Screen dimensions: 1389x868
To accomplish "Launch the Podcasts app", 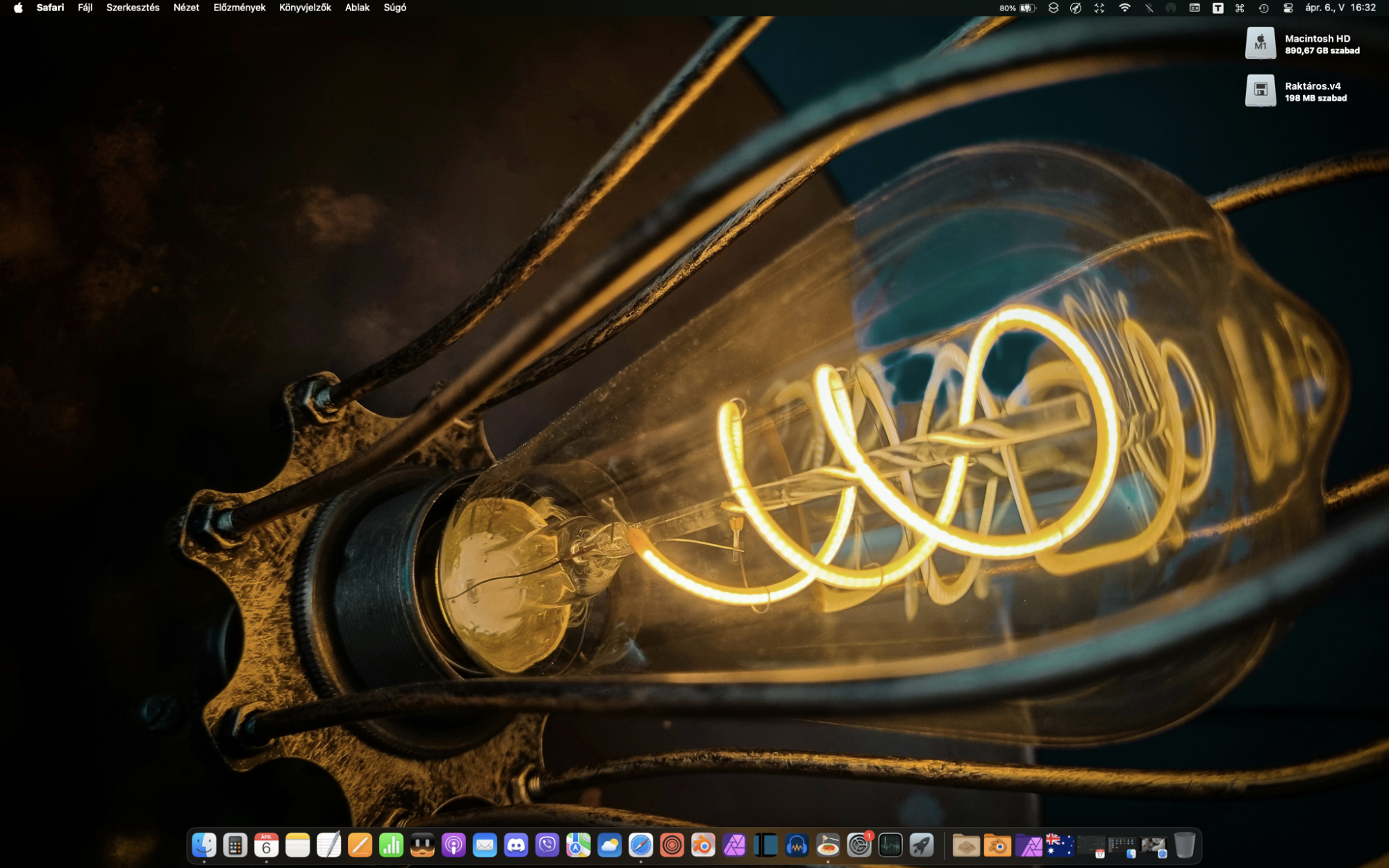I will [454, 845].
